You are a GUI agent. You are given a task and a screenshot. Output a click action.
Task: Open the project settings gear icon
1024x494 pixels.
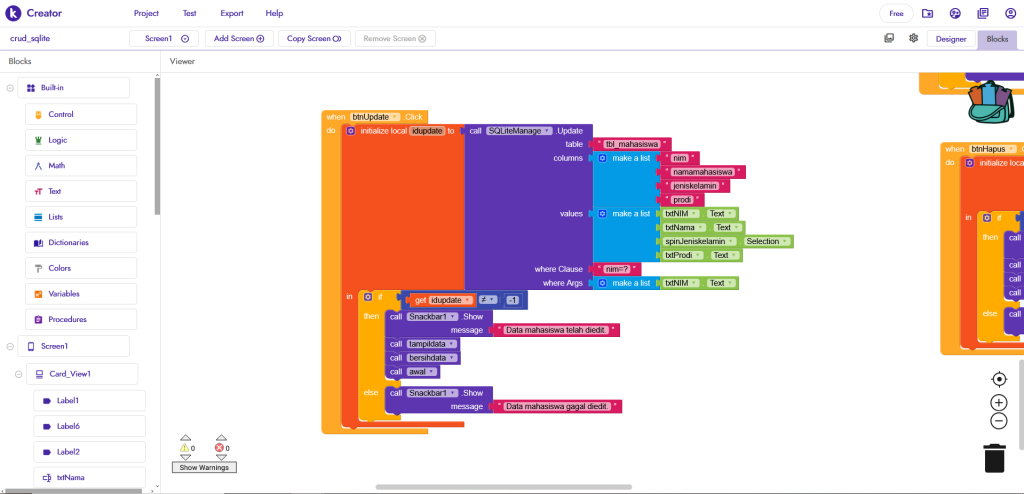tap(913, 38)
